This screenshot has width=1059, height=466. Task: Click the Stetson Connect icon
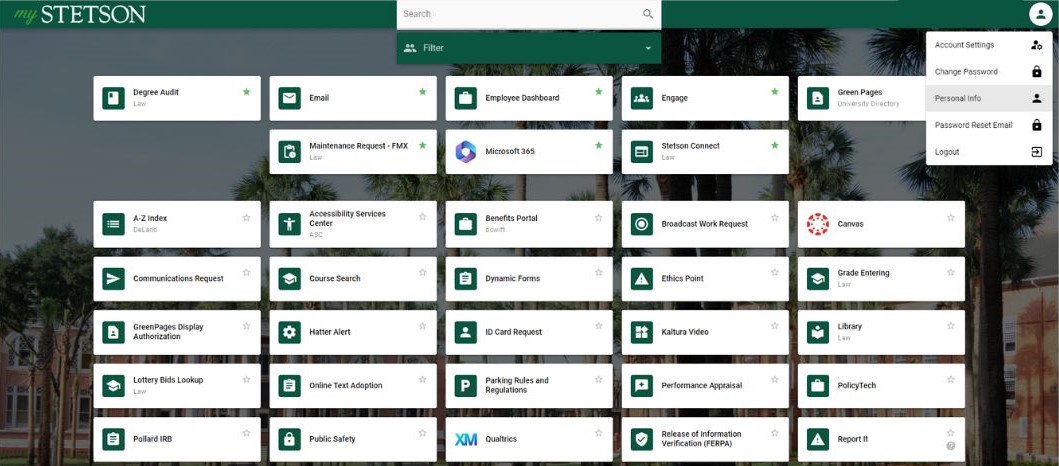tap(642, 151)
